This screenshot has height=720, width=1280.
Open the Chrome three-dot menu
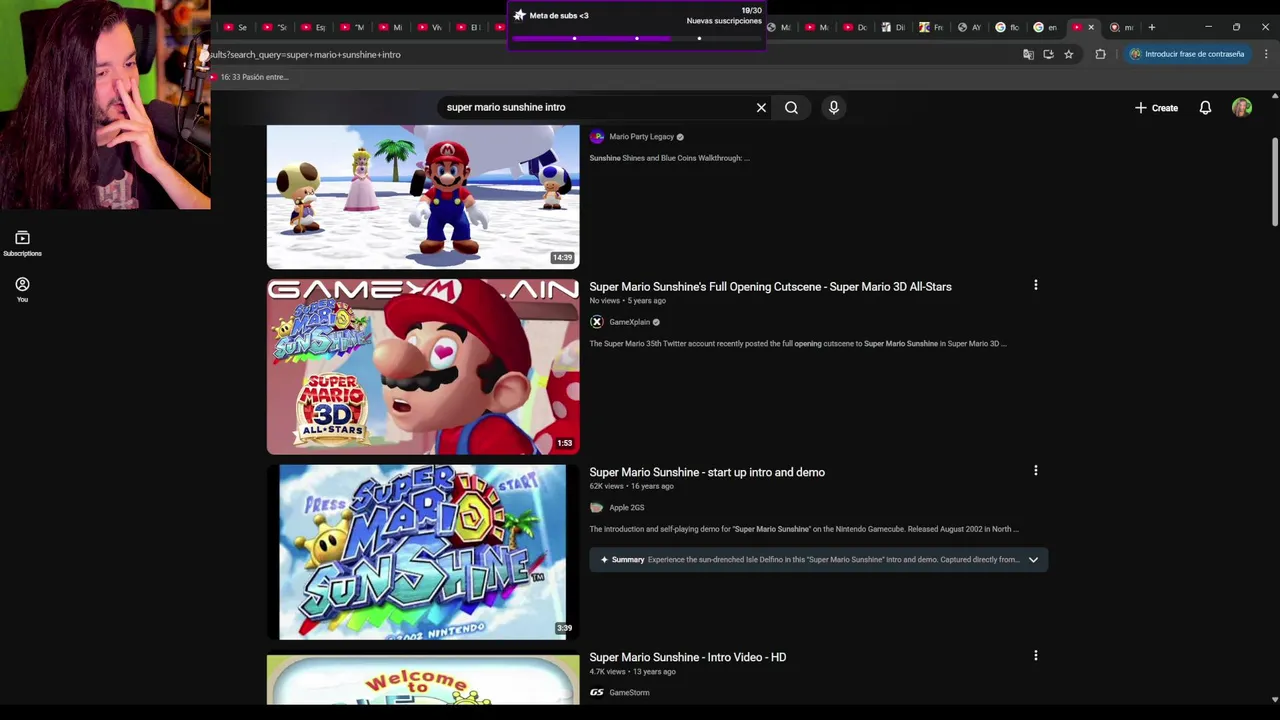(1266, 54)
